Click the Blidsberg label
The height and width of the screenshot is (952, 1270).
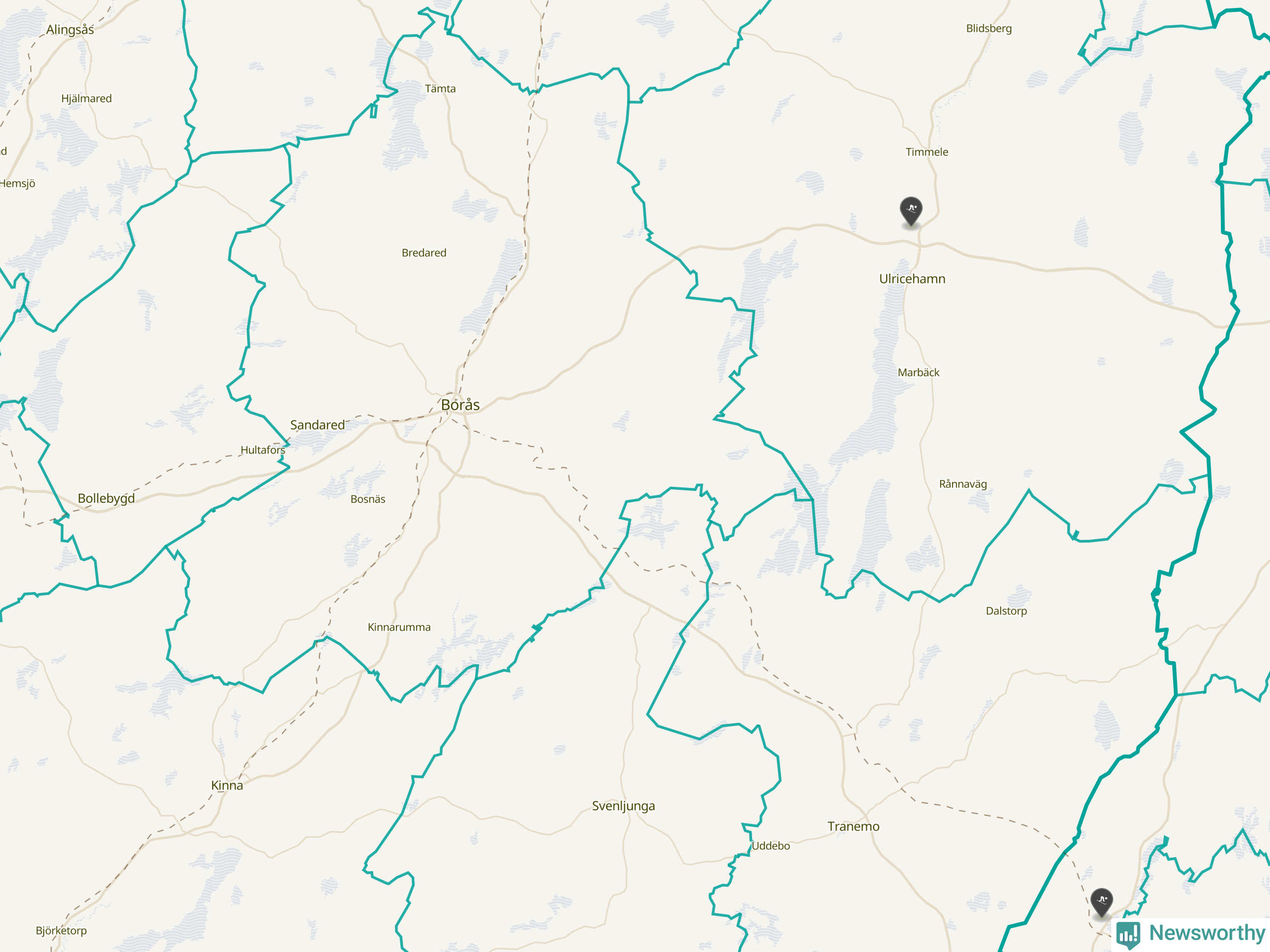click(x=989, y=29)
